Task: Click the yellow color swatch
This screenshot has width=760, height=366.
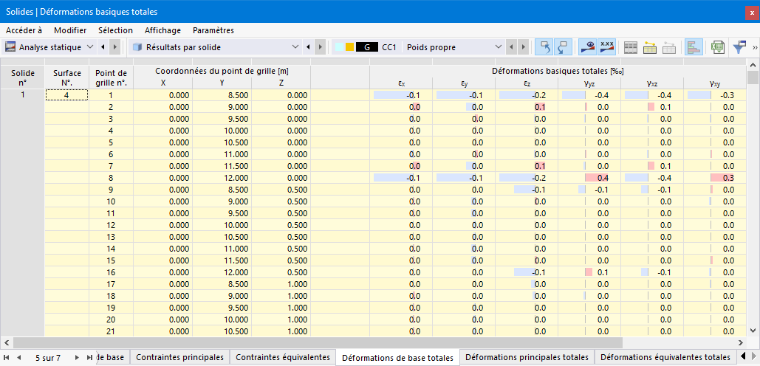Action: pyautogui.click(x=349, y=48)
